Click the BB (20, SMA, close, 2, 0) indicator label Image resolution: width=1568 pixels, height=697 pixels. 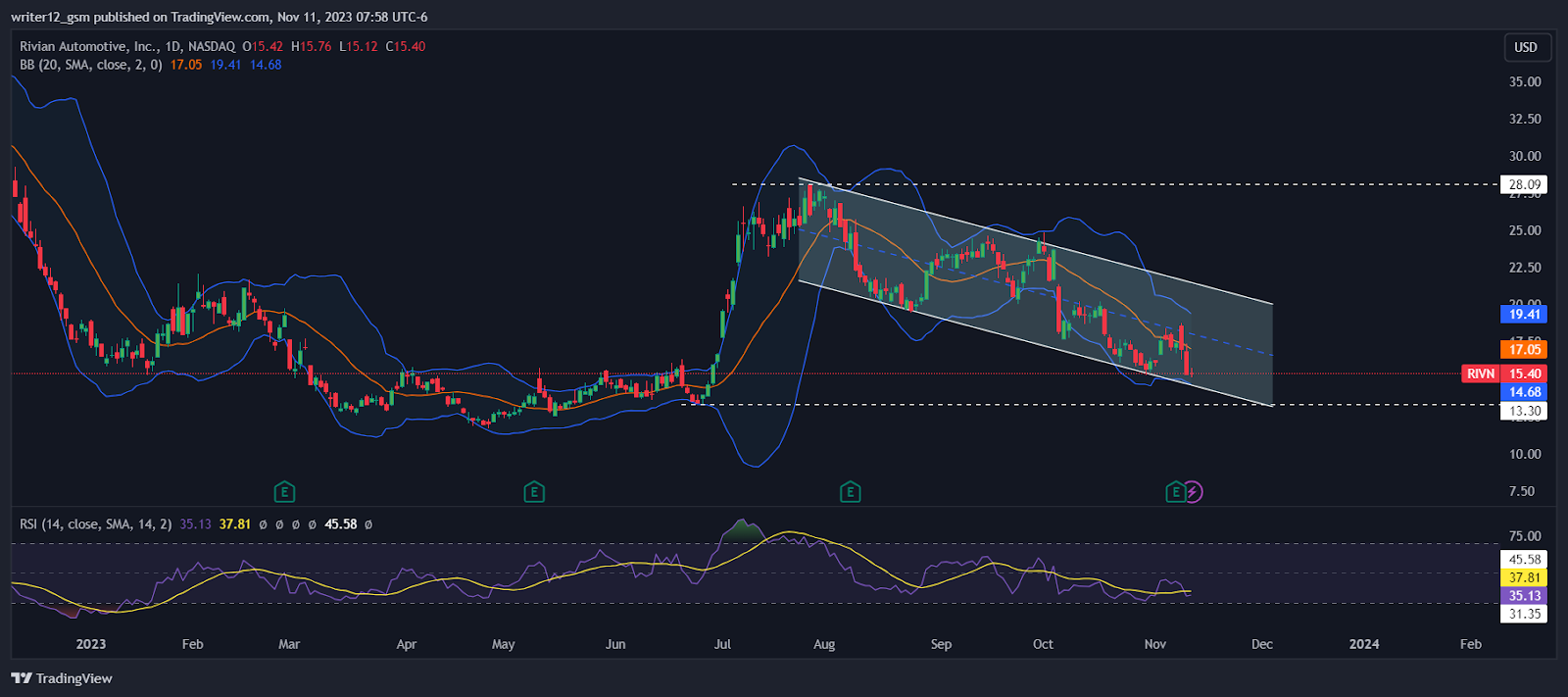point(91,65)
